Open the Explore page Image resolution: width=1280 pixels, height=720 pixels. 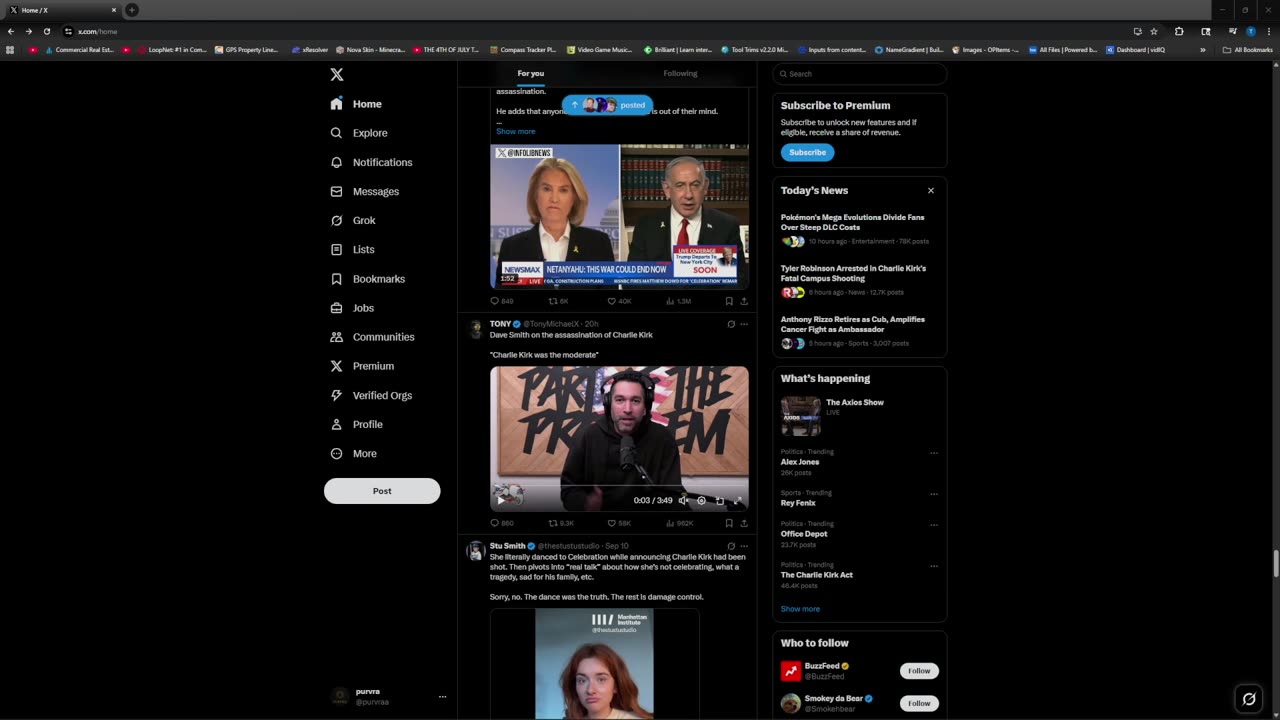(x=359, y=133)
